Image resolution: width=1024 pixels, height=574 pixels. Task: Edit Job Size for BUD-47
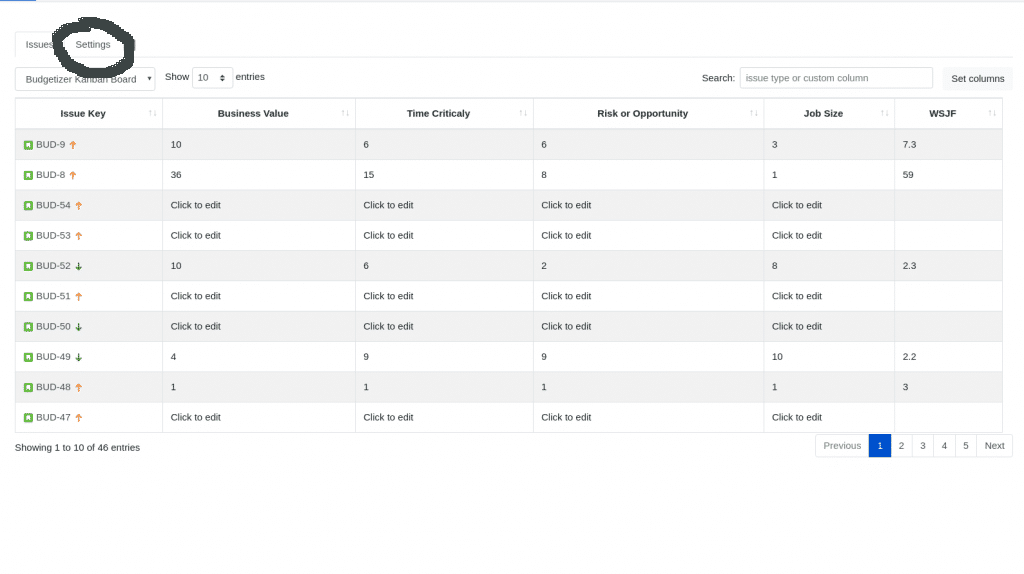pos(797,417)
